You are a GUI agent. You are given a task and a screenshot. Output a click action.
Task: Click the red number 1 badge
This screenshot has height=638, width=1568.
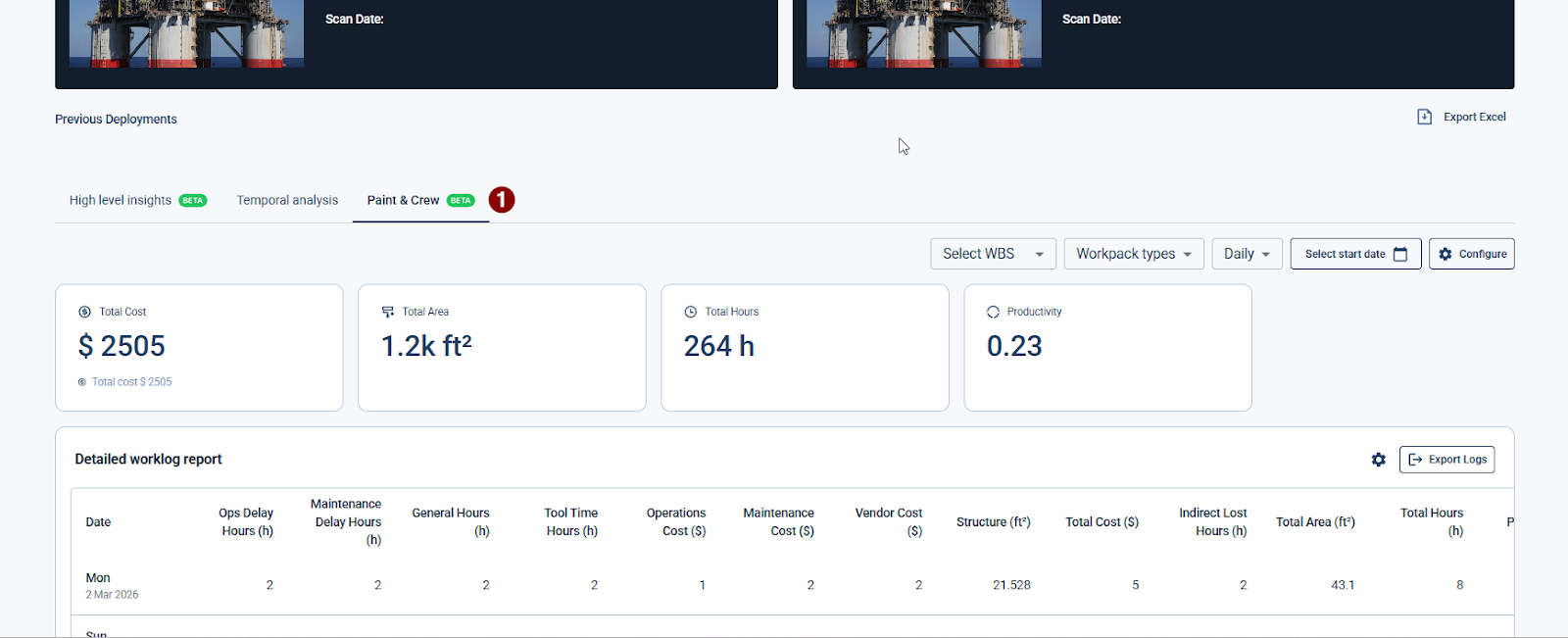(502, 200)
